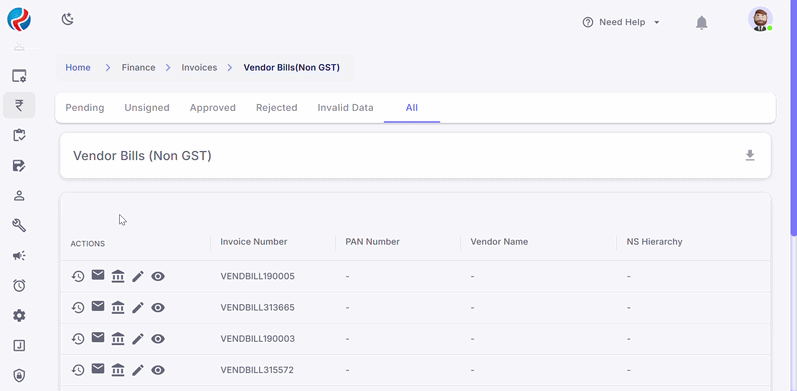Open the Invoices breadcrumb
The width and height of the screenshot is (797, 391).
pos(199,68)
